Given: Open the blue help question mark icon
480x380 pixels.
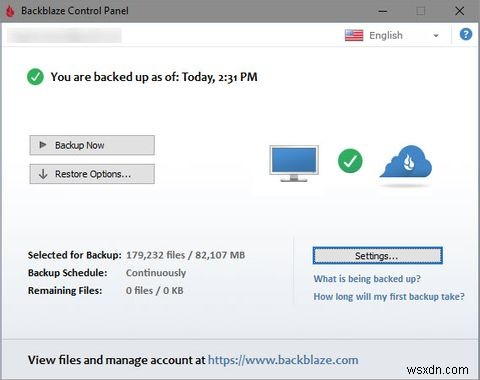Looking at the screenshot, I should click(466, 34).
